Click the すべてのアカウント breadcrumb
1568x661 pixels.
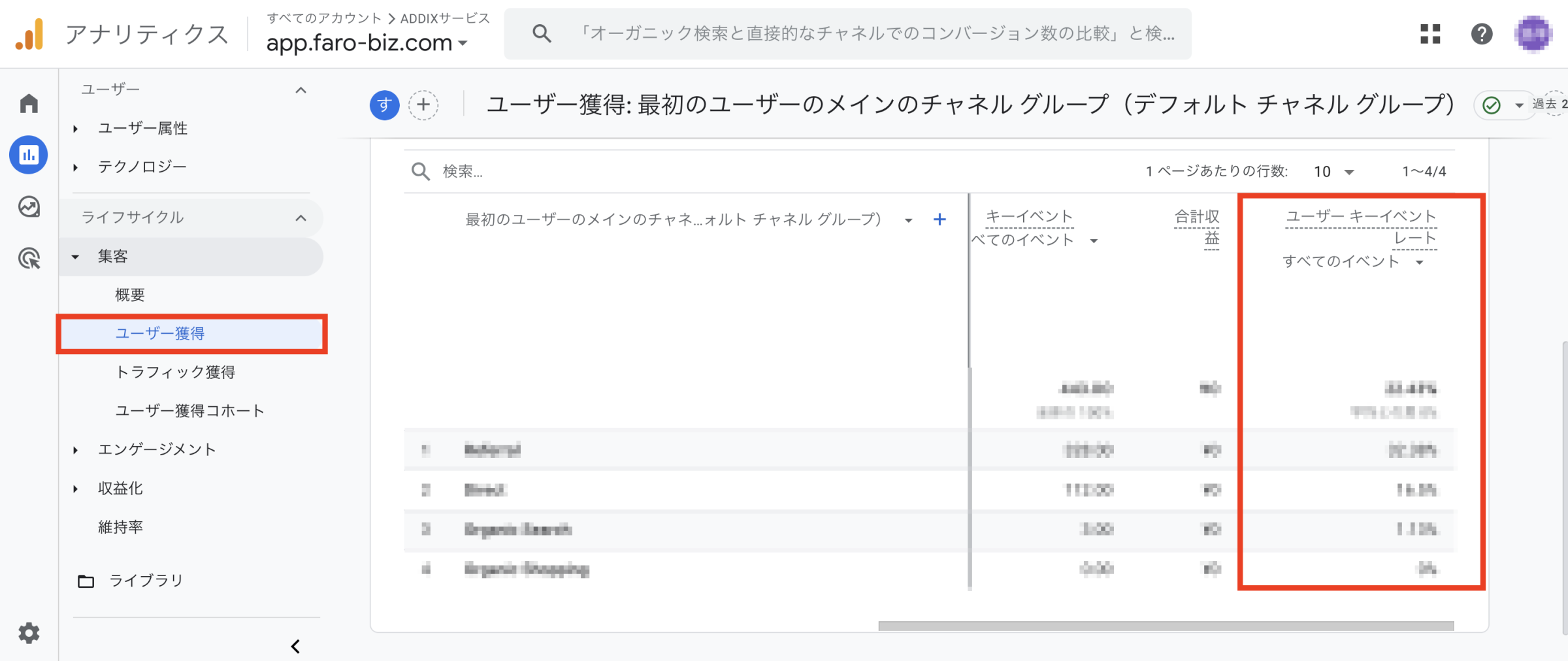pyautogui.click(x=324, y=18)
